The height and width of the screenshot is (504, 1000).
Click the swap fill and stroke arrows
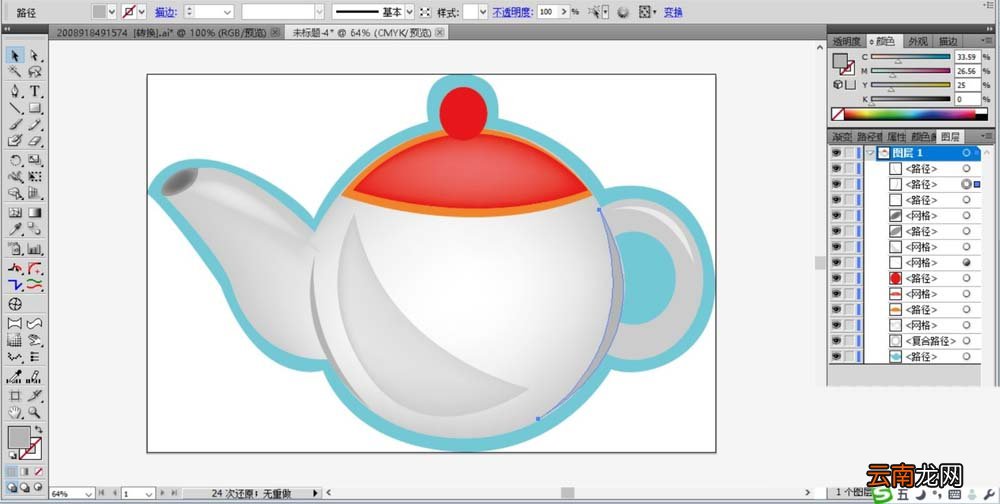coord(39,429)
